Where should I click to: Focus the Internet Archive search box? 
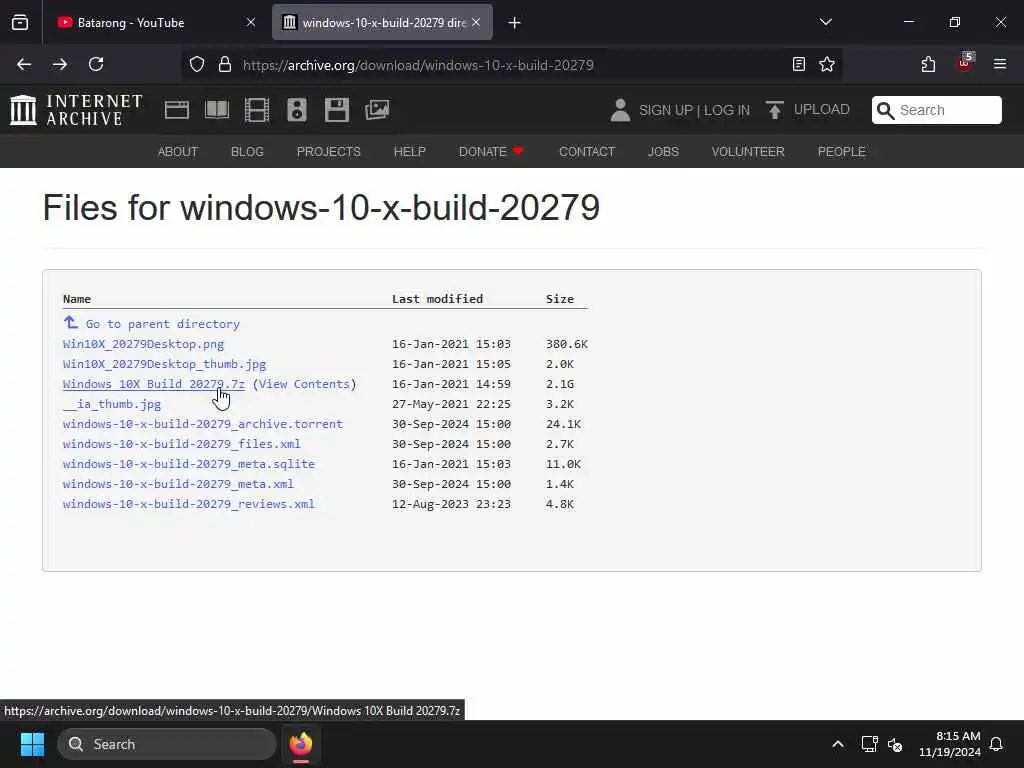pos(936,110)
